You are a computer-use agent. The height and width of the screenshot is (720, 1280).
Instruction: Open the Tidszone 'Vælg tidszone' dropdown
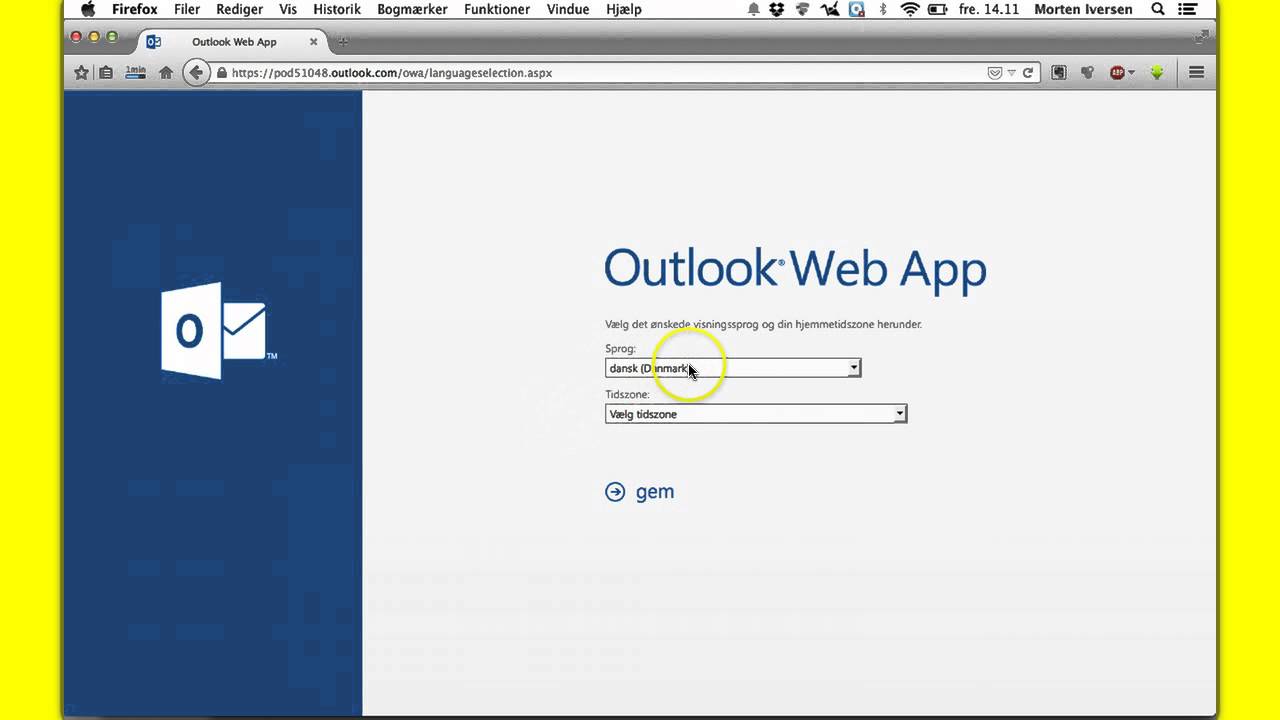[x=756, y=414]
